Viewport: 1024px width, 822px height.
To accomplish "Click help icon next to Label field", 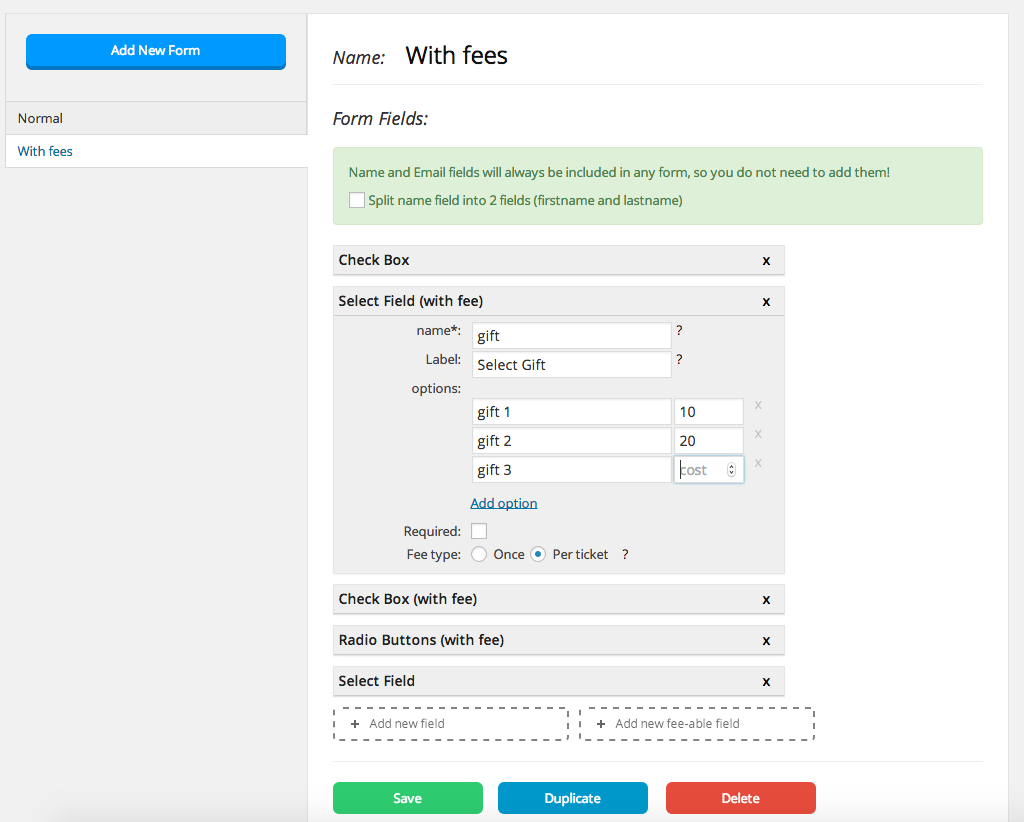I will point(679,360).
